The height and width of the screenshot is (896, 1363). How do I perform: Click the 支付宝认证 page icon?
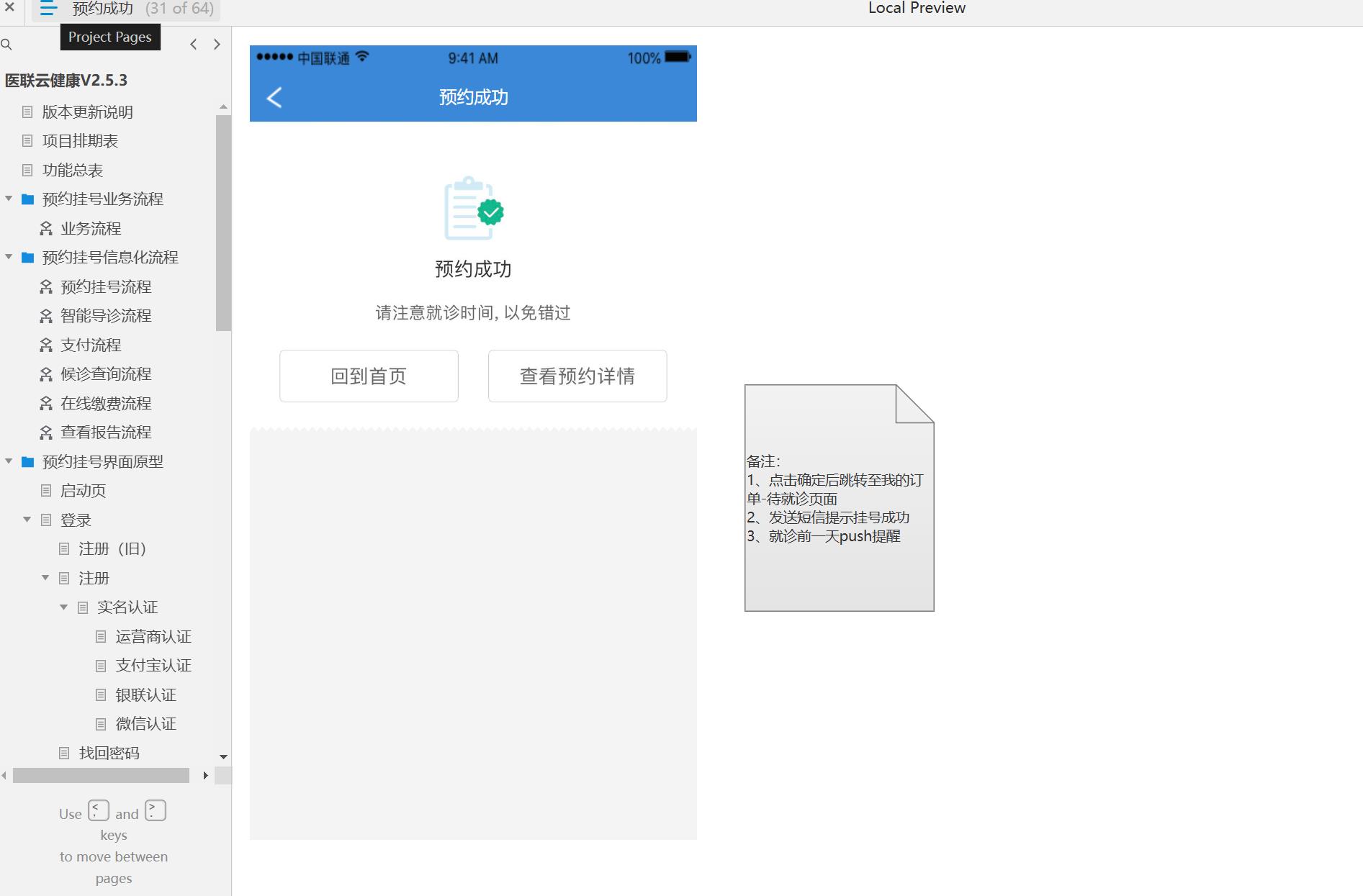[x=101, y=666]
